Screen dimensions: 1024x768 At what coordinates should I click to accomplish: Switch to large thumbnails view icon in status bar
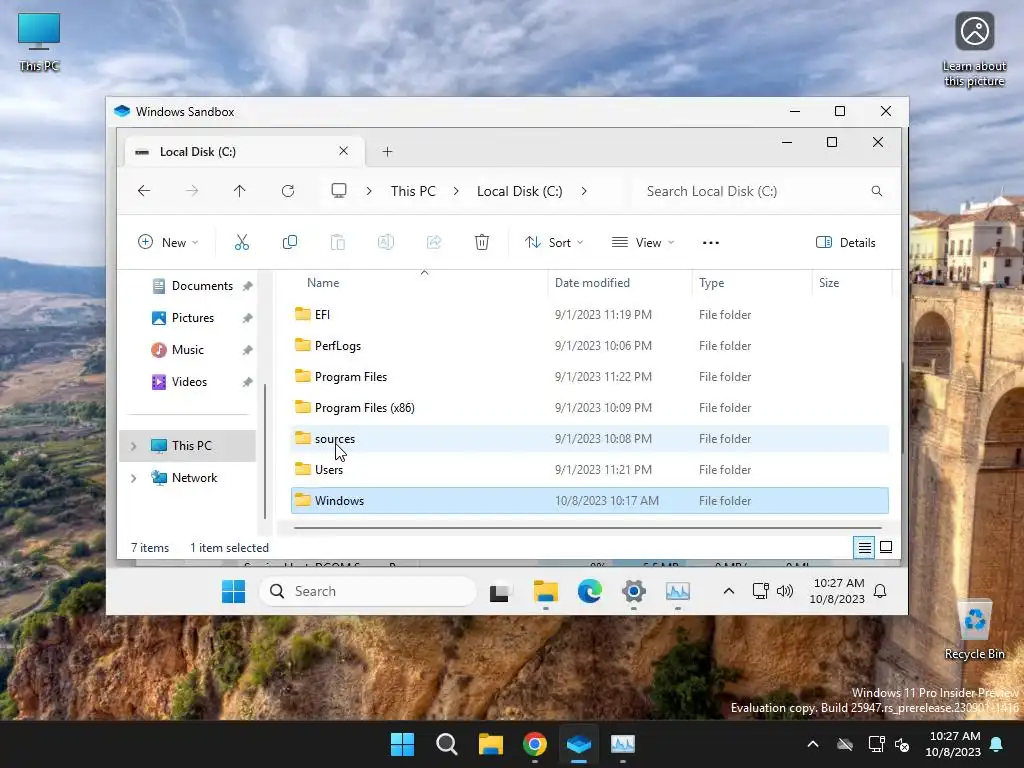[886, 547]
